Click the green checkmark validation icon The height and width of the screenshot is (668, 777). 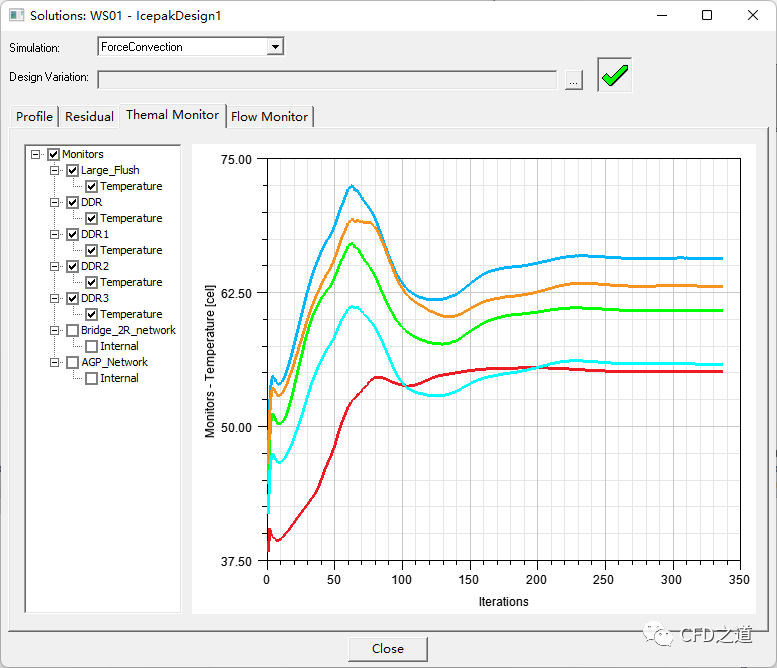pyautogui.click(x=615, y=76)
